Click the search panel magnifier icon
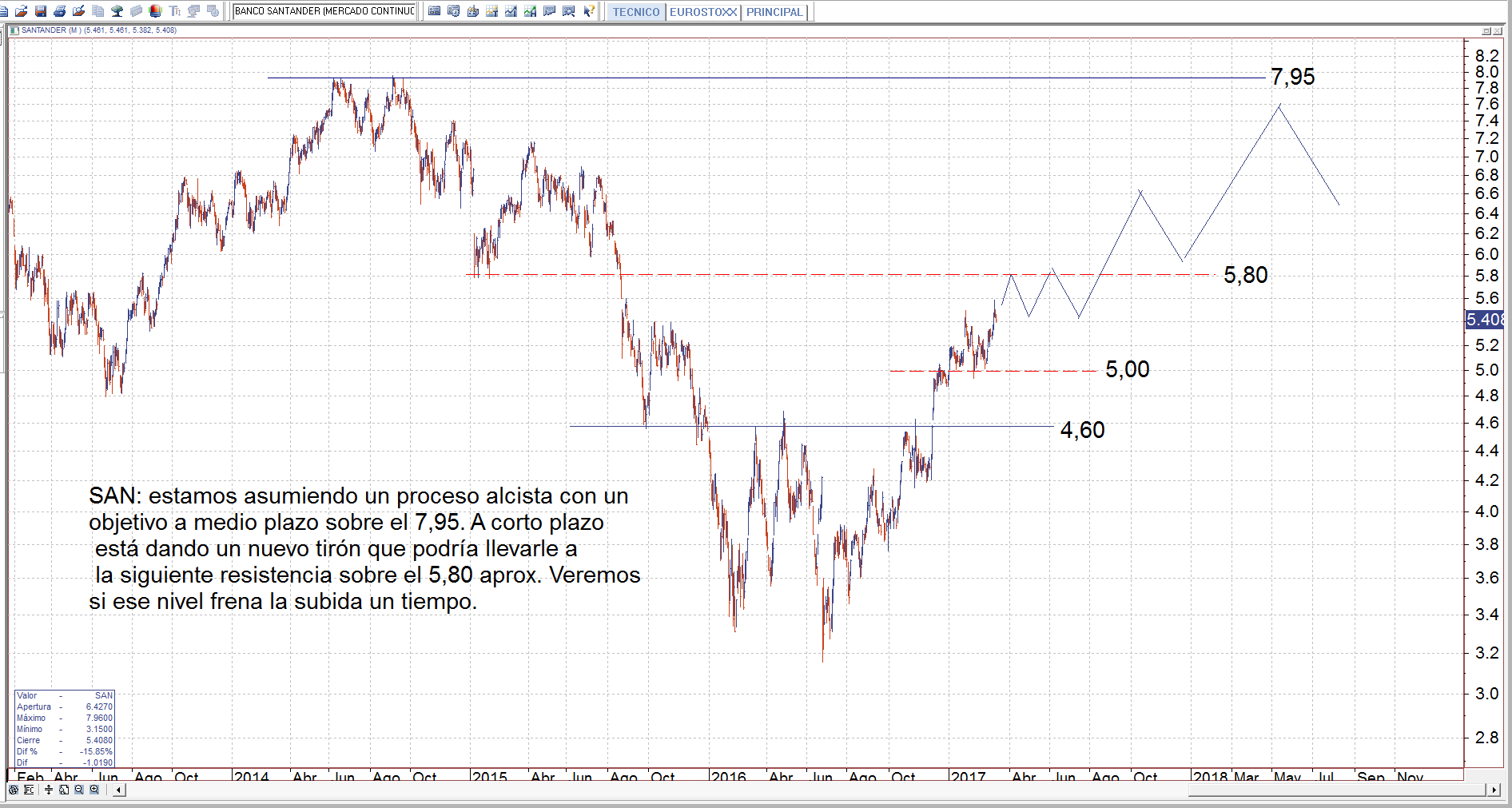Screen dimensions: 1512x808 coord(568,11)
